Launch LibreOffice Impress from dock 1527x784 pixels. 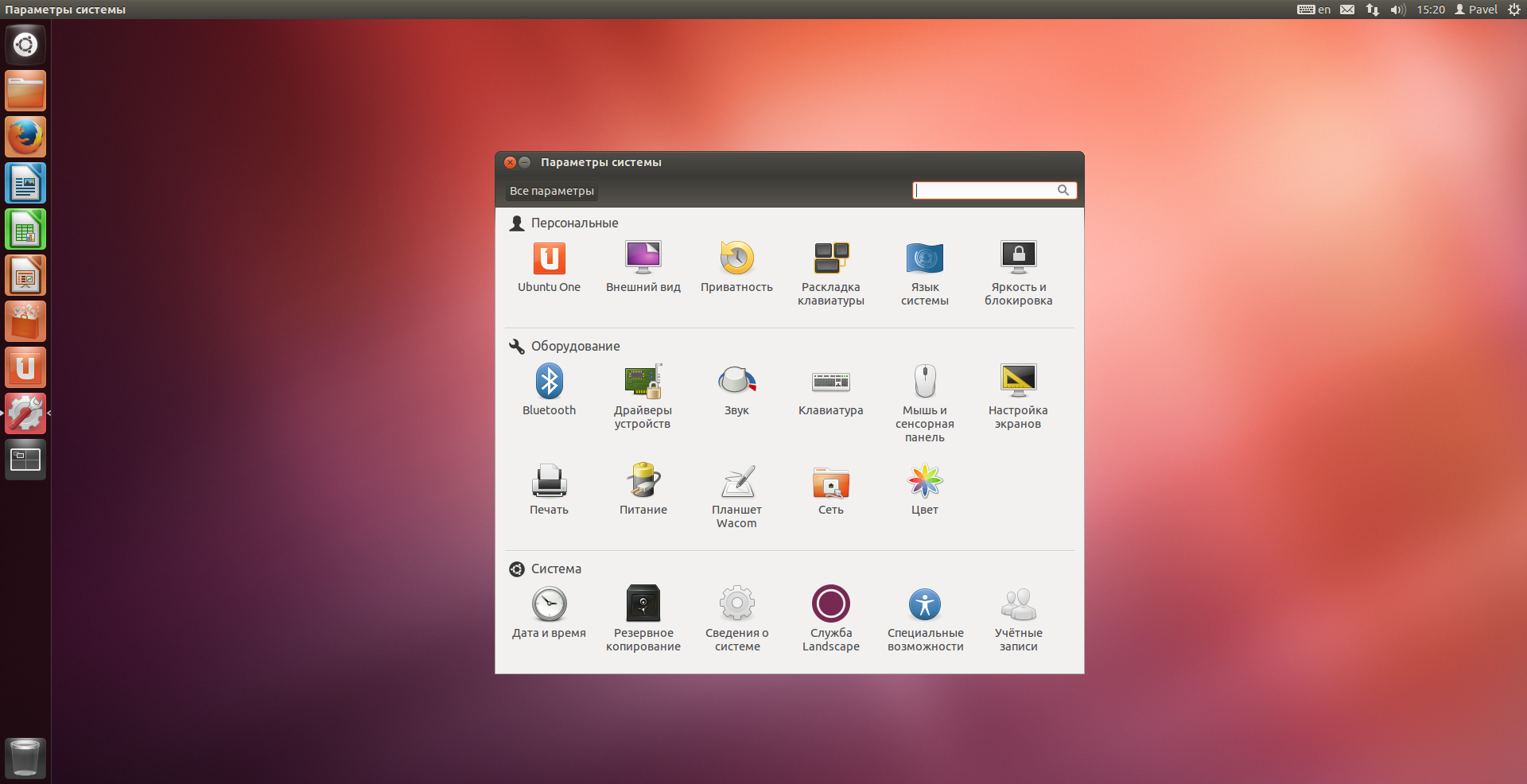(25, 275)
